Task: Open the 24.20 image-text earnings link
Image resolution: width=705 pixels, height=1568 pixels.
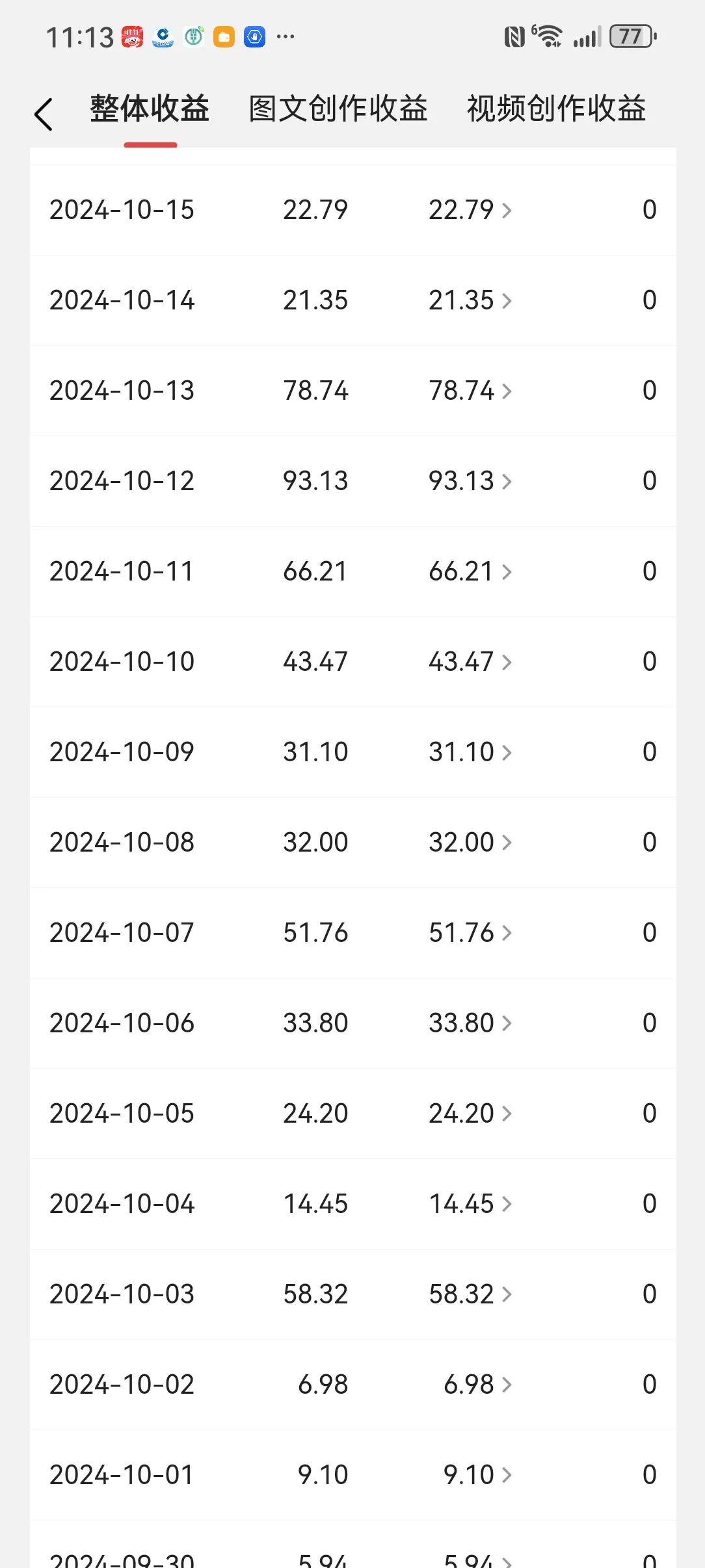Action: pos(470,1114)
